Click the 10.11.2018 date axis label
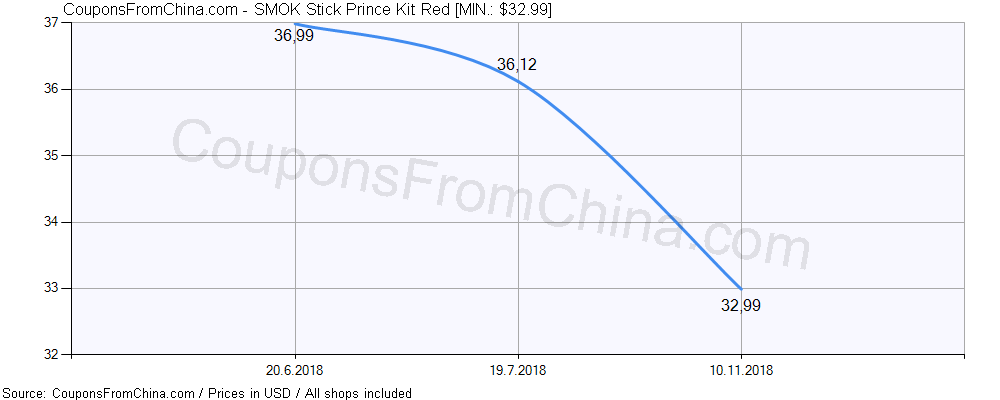The image size is (1000, 400). pos(741,369)
